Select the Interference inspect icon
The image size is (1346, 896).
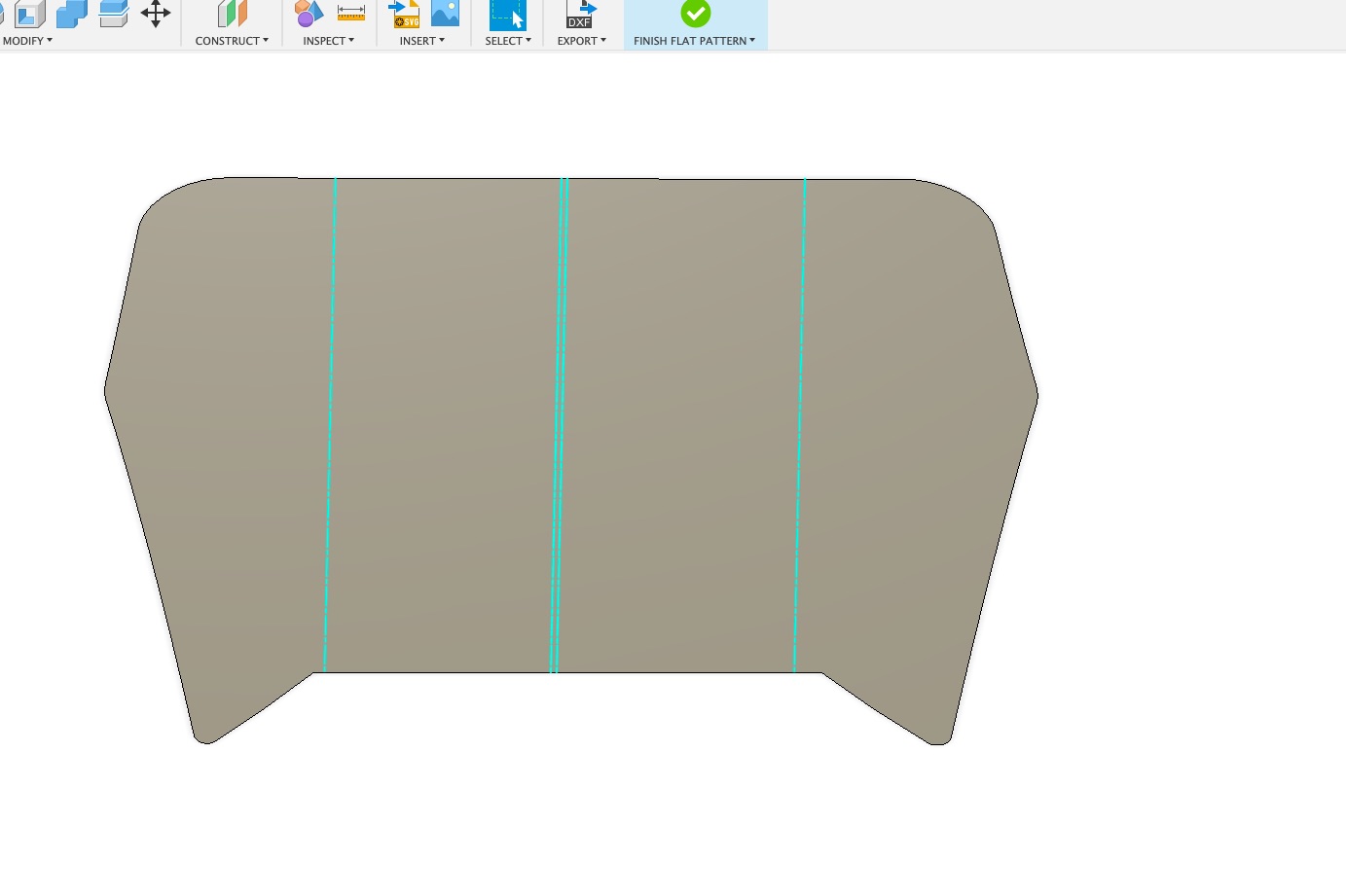[x=309, y=14]
